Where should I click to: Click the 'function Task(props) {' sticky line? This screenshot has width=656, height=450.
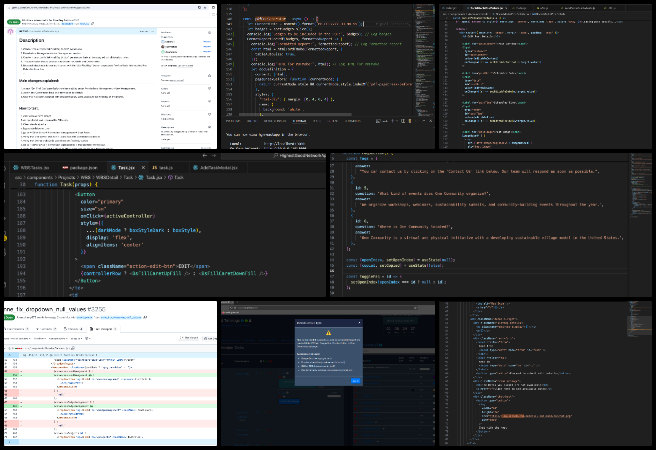(66, 184)
